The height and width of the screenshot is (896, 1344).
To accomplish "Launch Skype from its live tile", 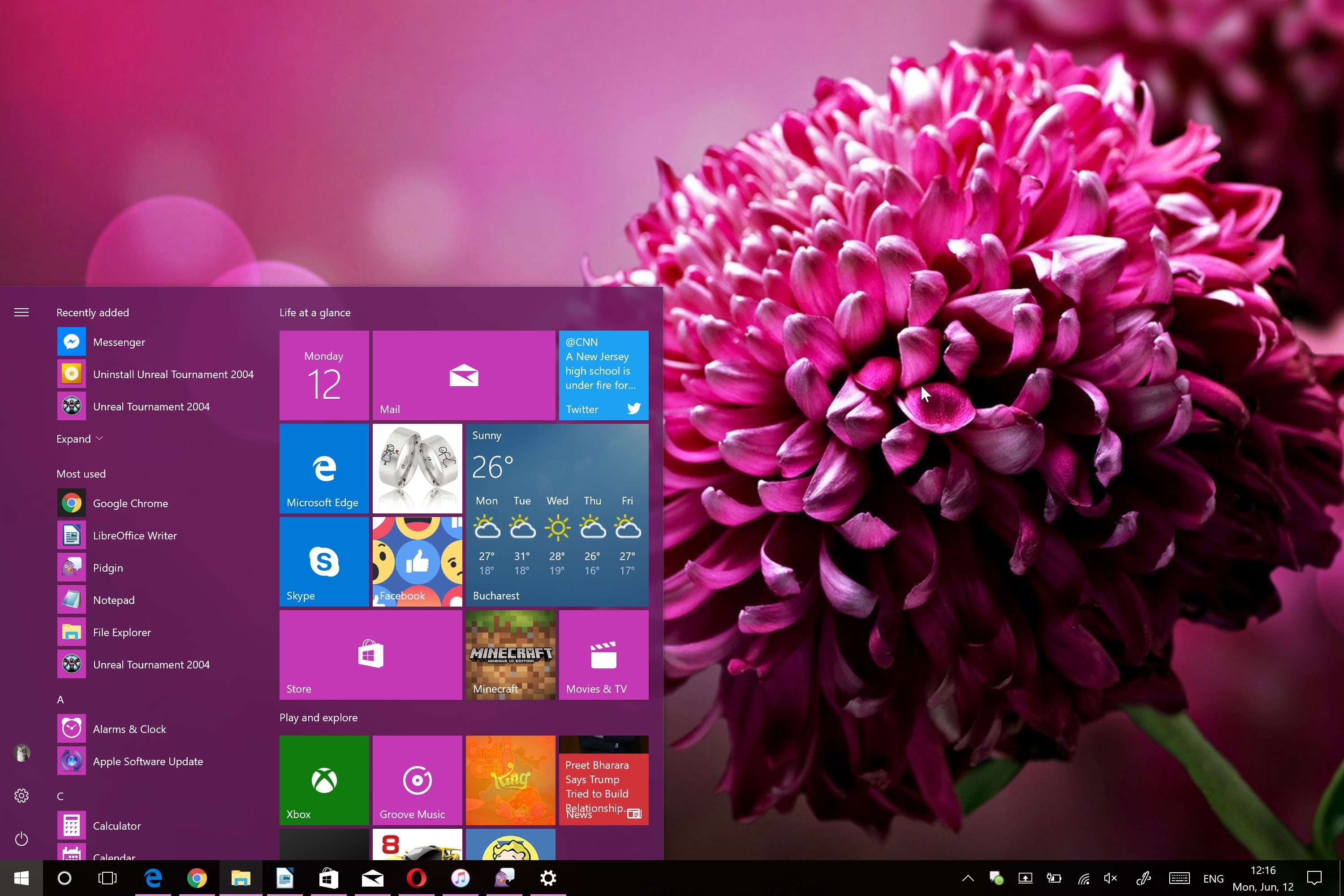I will point(323,561).
